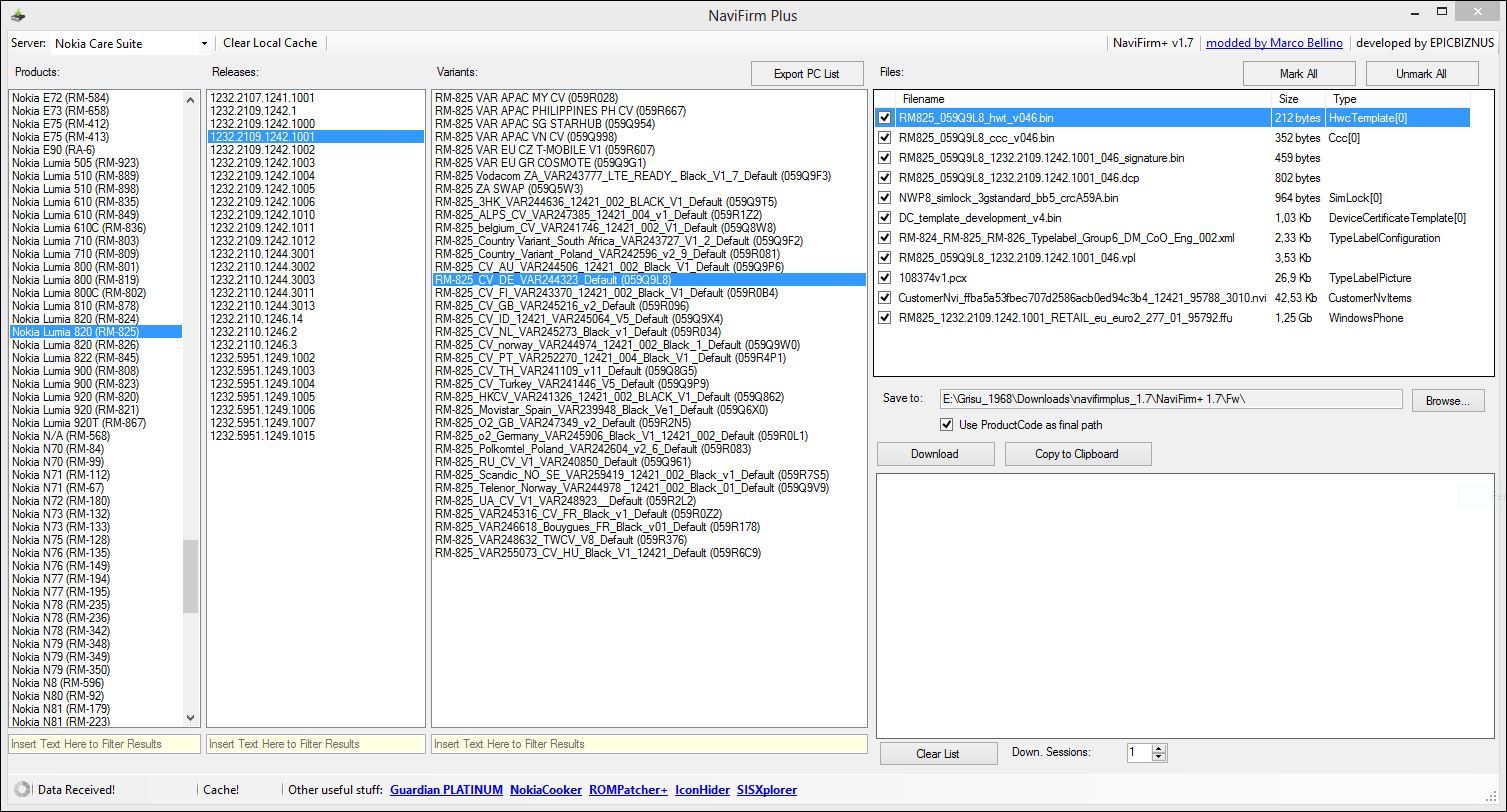Click the Browse... button
Screen dimensions: 1507x812
1447,401
